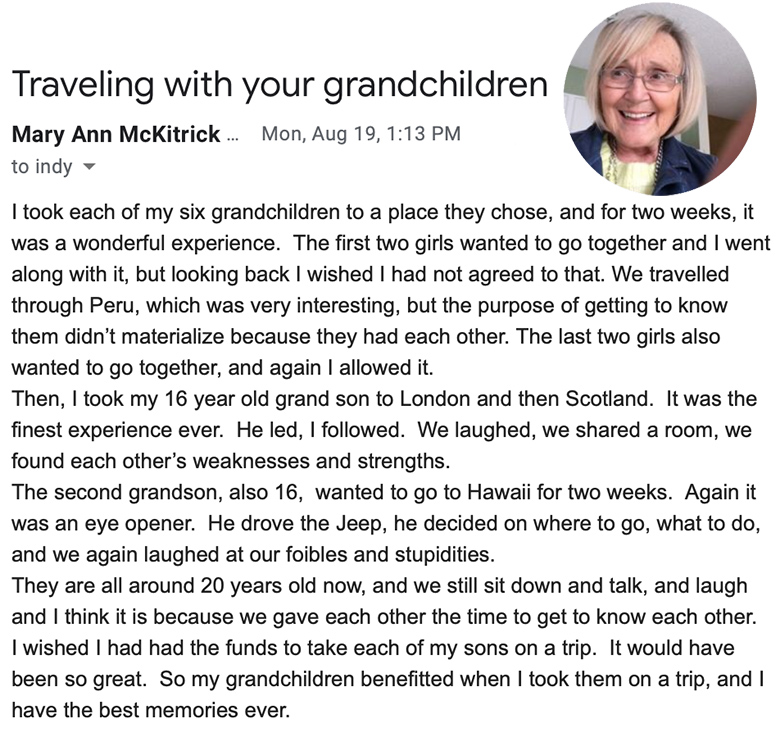Viewport: 780px width, 730px height.
Task: Click the "to indy" recipient text
Action: [x=42, y=166]
